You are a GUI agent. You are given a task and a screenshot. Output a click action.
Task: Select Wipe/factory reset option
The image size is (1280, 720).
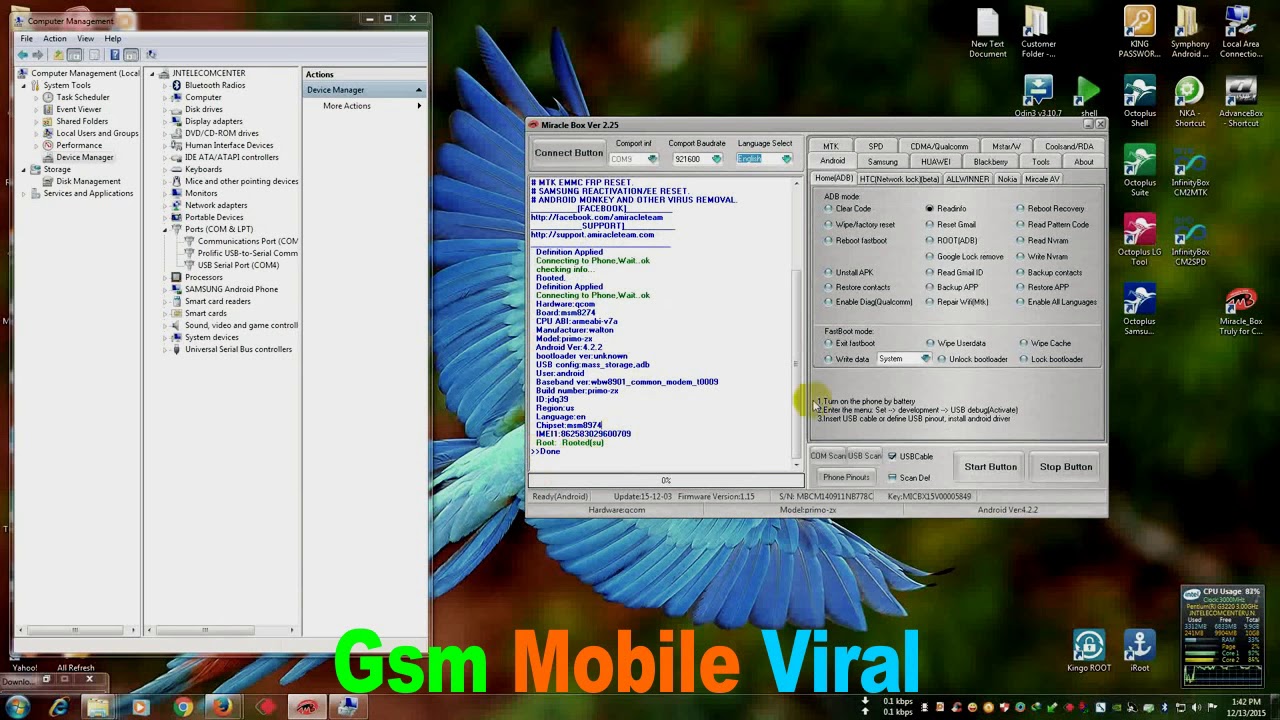point(859,225)
